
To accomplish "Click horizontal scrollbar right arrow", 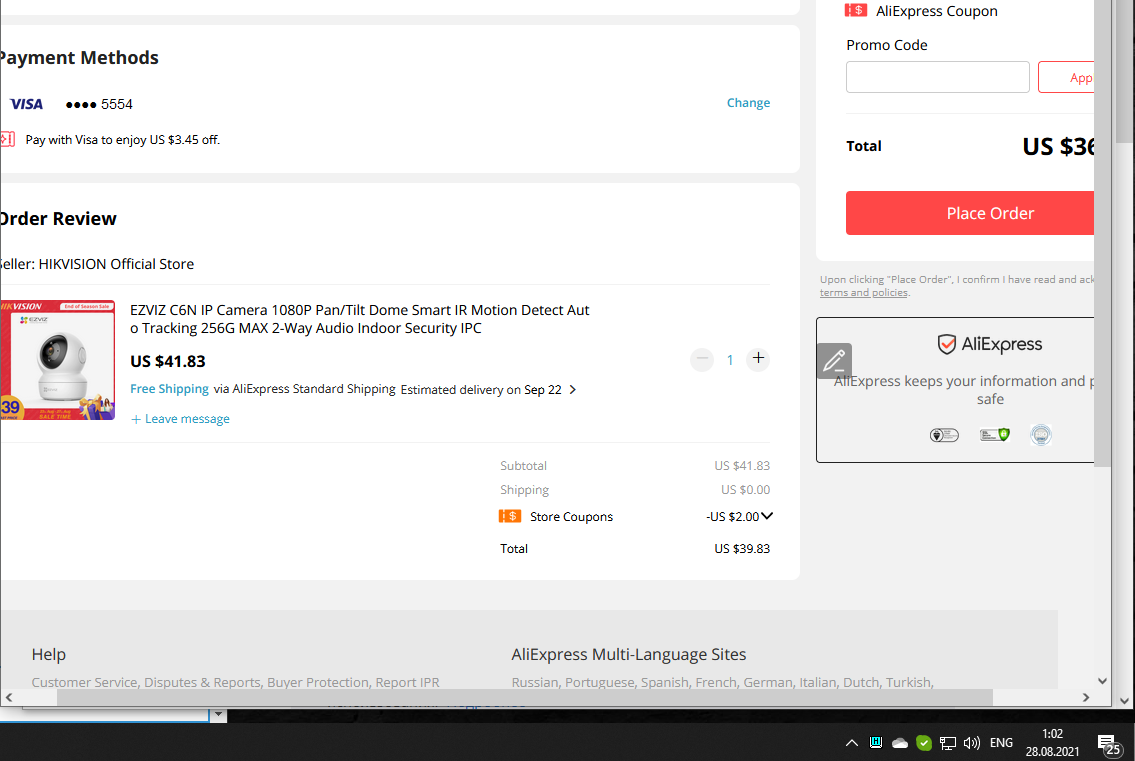I will pyautogui.click(x=1086, y=697).
